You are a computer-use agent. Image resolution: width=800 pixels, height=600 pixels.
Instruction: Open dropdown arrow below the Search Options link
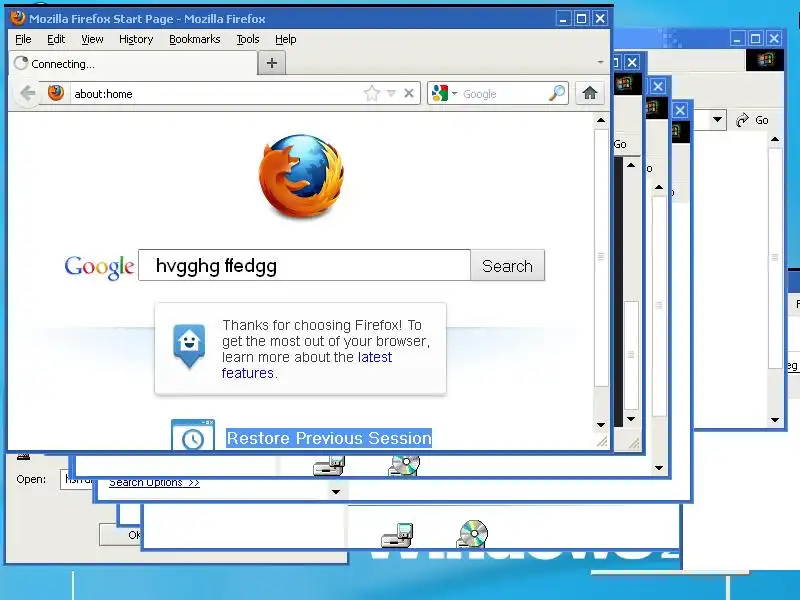click(x=336, y=492)
